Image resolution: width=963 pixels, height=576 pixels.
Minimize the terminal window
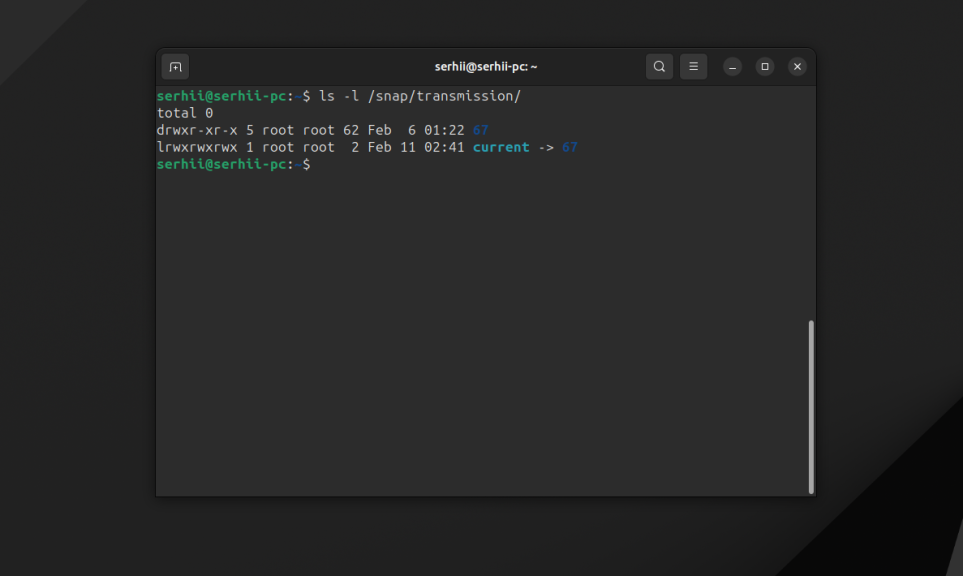tap(732, 66)
